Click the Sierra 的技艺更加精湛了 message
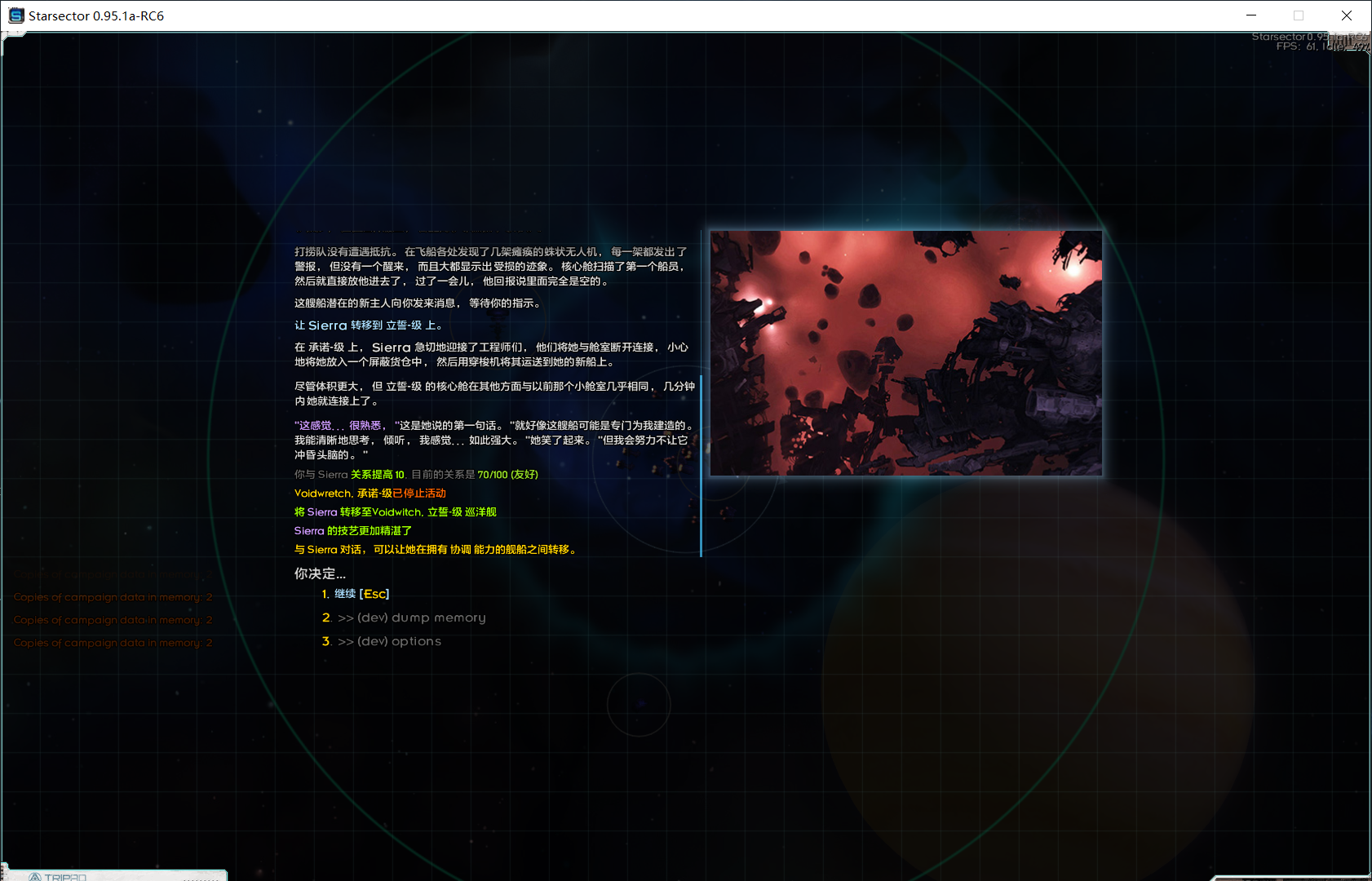 tap(352, 531)
